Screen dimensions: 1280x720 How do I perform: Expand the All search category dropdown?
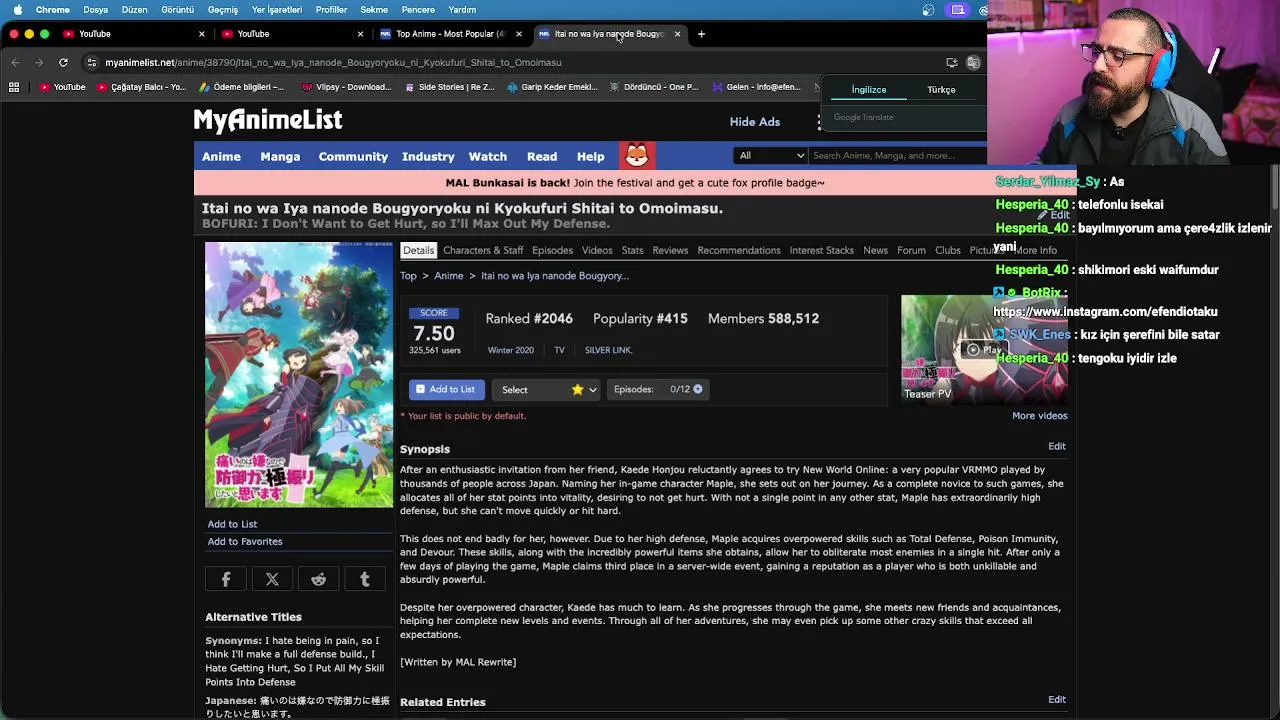click(x=770, y=156)
